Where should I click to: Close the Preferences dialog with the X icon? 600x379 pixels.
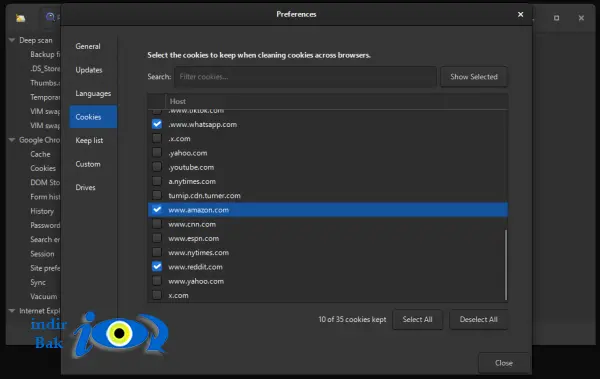pos(520,15)
